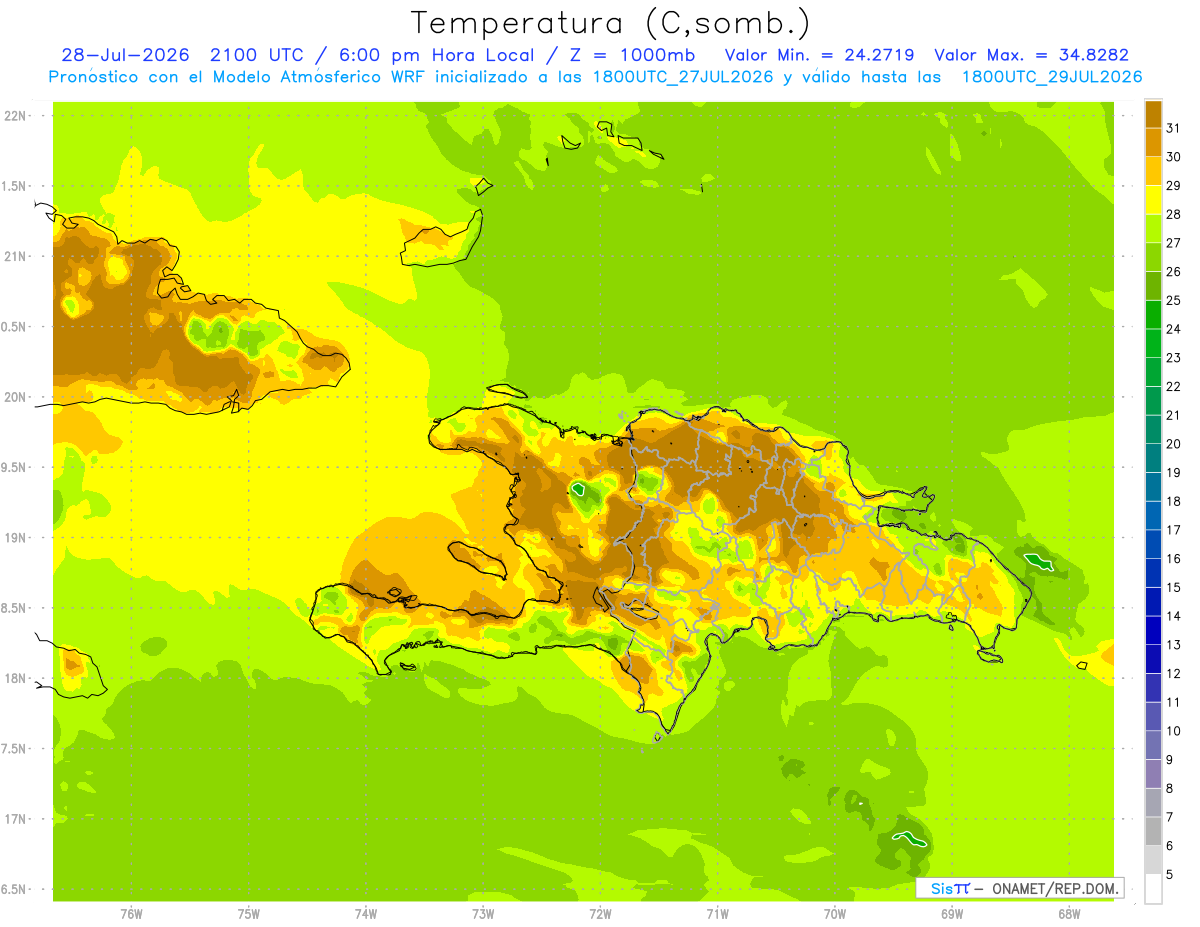Image resolution: width=1200 pixels, height=927 pixels.
Task: Click the '21N' latitude label
Action: [x=14, y=256]
